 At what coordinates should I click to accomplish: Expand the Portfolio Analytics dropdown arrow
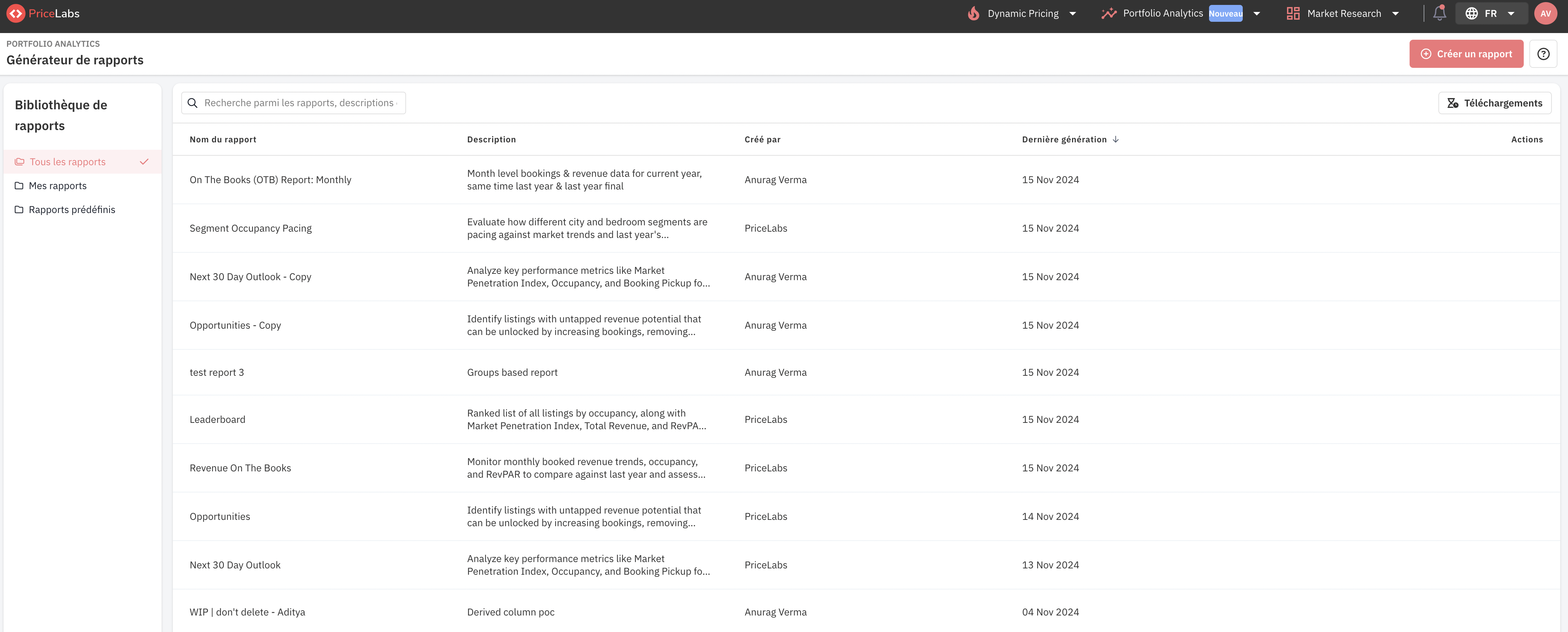[1256, 13]
